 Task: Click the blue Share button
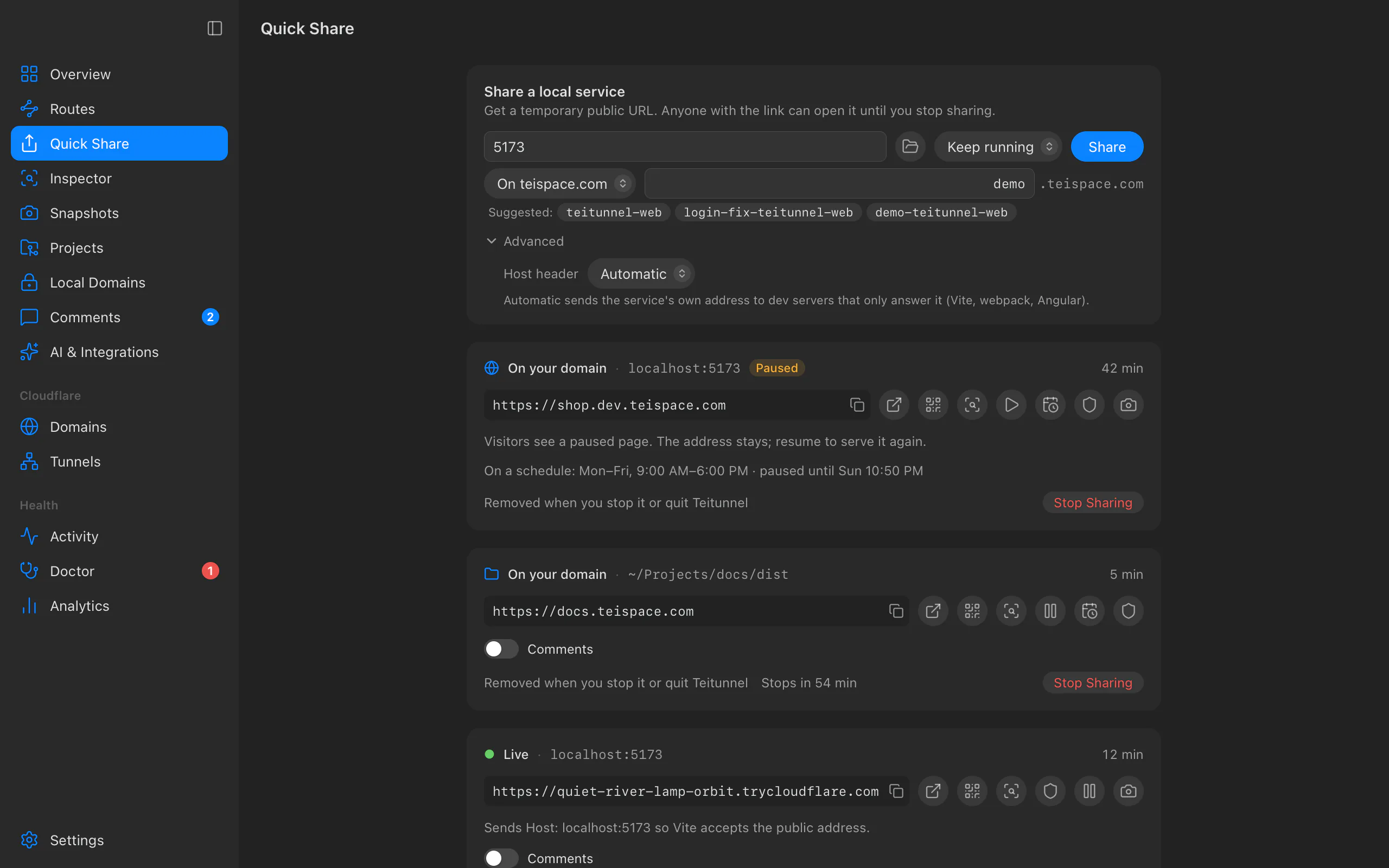[1107, 146]
